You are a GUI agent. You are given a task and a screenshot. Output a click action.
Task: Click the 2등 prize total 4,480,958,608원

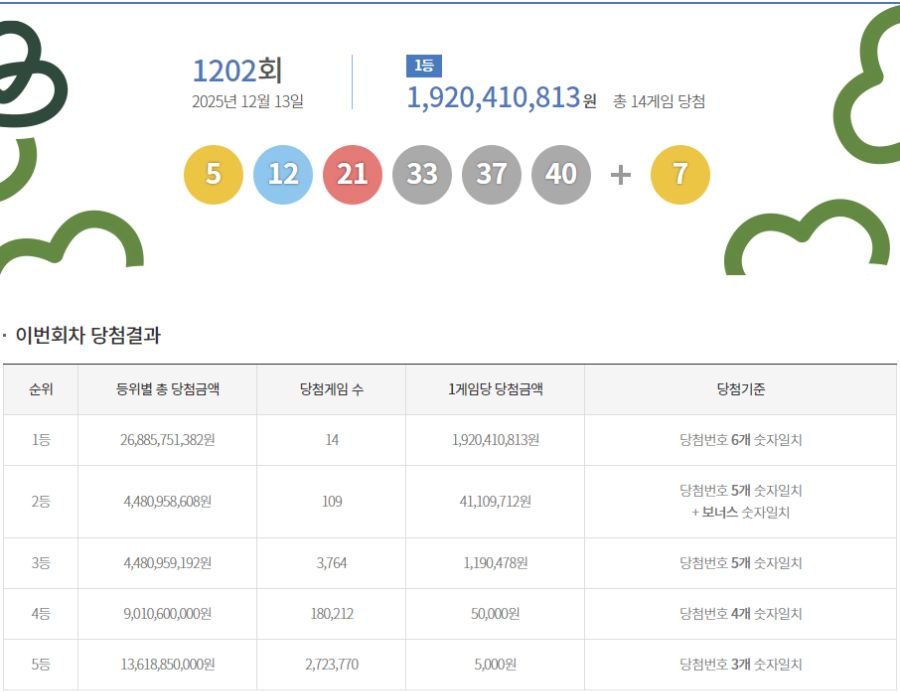click(167, 502)
